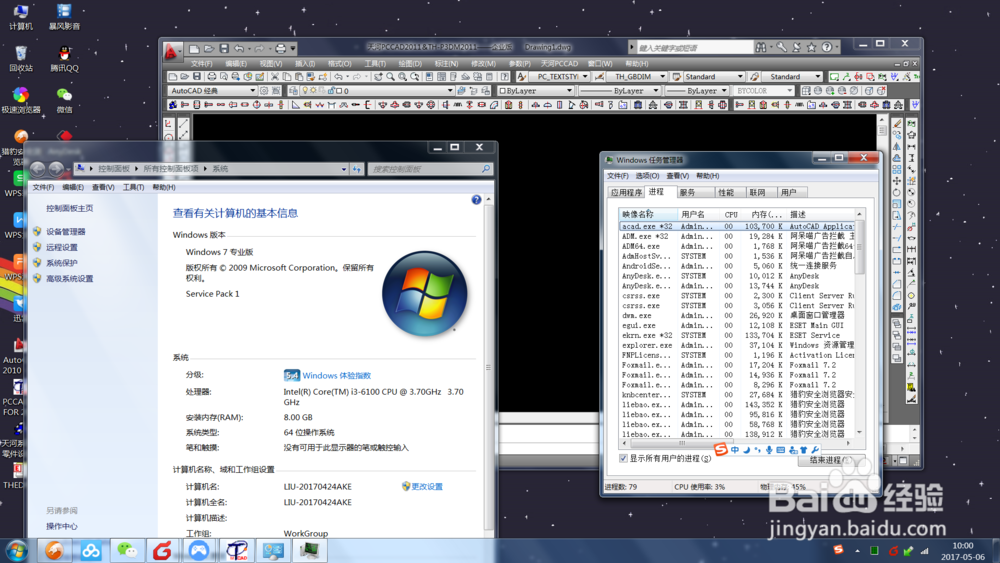The height and width of the screenshot is (563, 1000).
Task: Click the Favorites star icon in AutoCAD title bar
Action: tap(811, 47)
